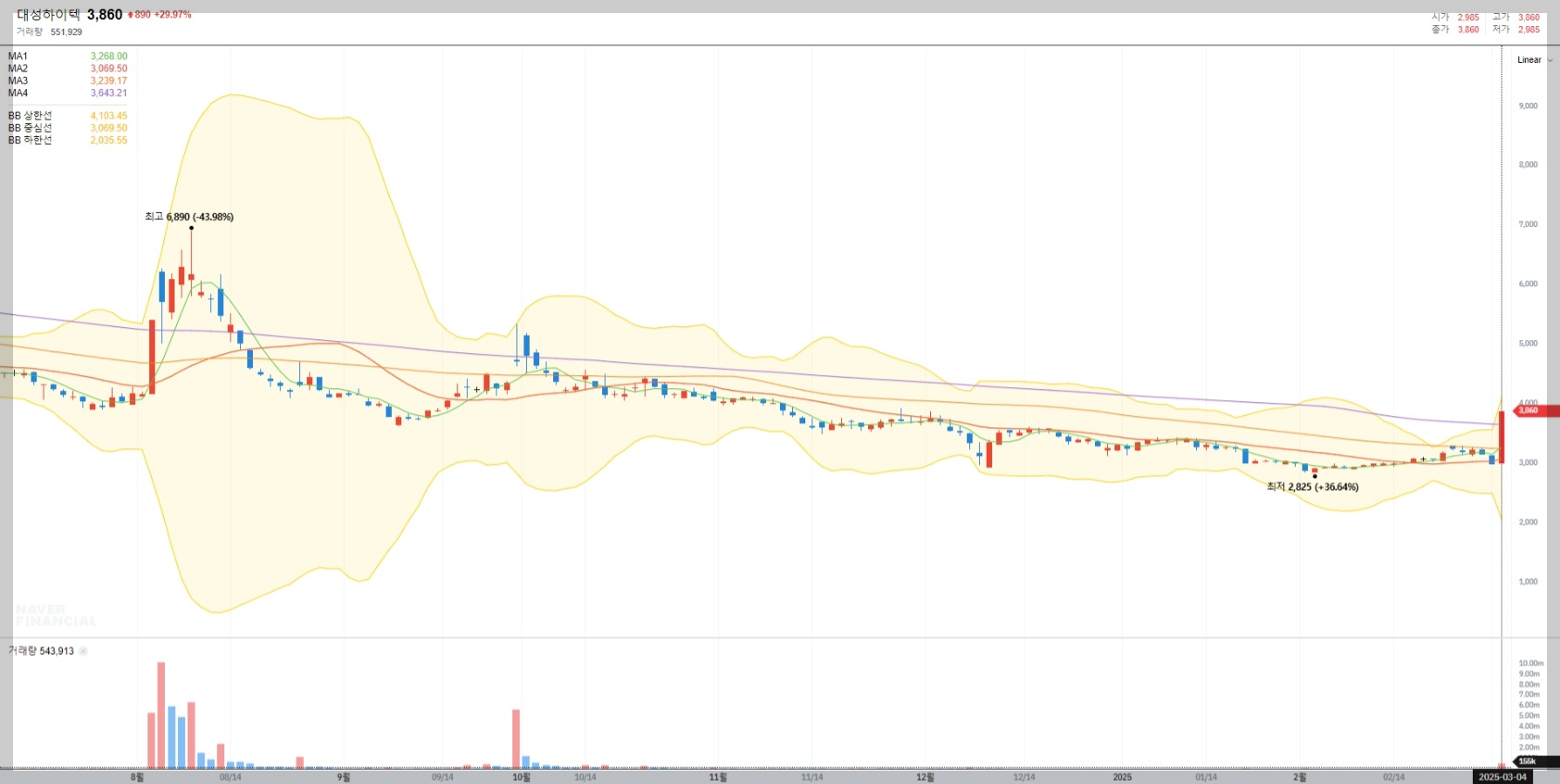Click the +29.97% change percentage
The image size is (1560, 784).
coord(173,15)
